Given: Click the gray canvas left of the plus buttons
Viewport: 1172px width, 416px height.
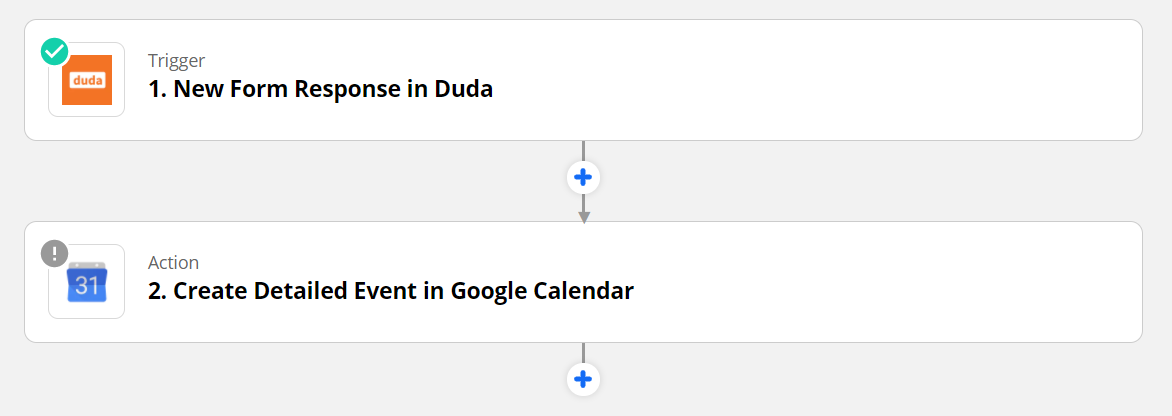Looking at the screenshot, I should 300,180.
